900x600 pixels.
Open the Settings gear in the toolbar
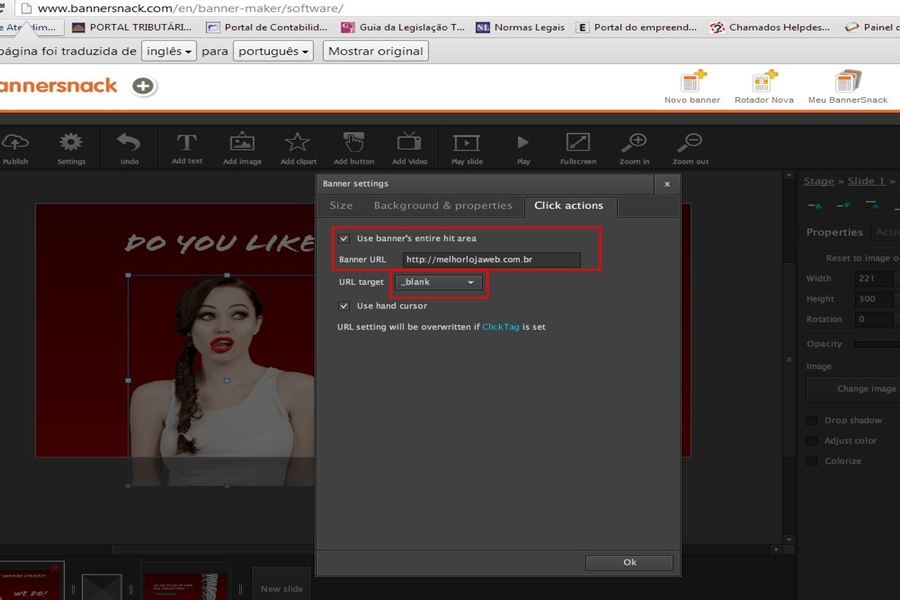pyautogui.click(x=71, y=148)
